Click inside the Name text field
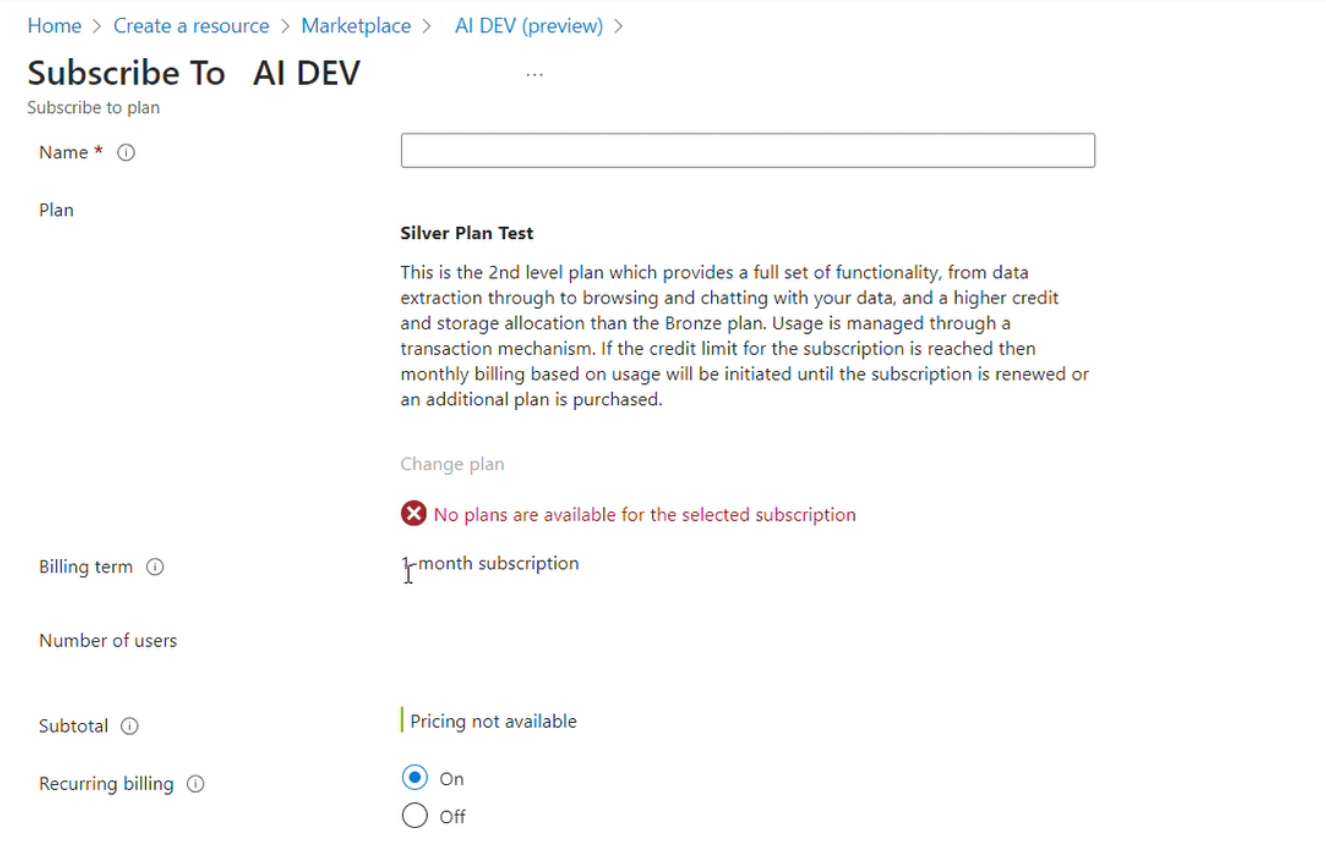This screenshot has height=848, width=1326. (748, 150)
